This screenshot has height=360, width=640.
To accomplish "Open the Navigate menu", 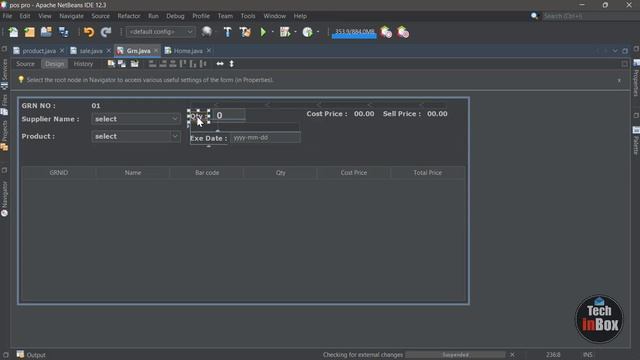I will click(x=71, y=16).
